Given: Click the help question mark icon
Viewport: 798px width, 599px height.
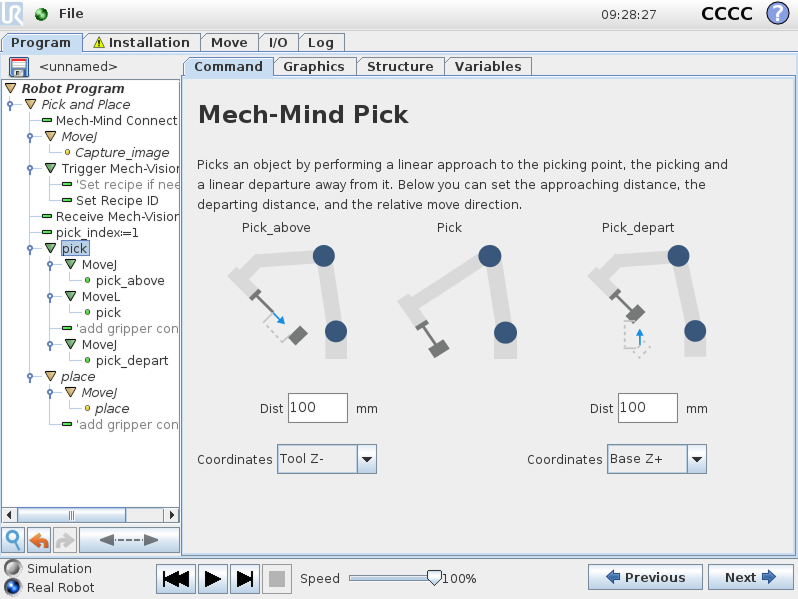Looking at the screenshot, I should (777, 13).
